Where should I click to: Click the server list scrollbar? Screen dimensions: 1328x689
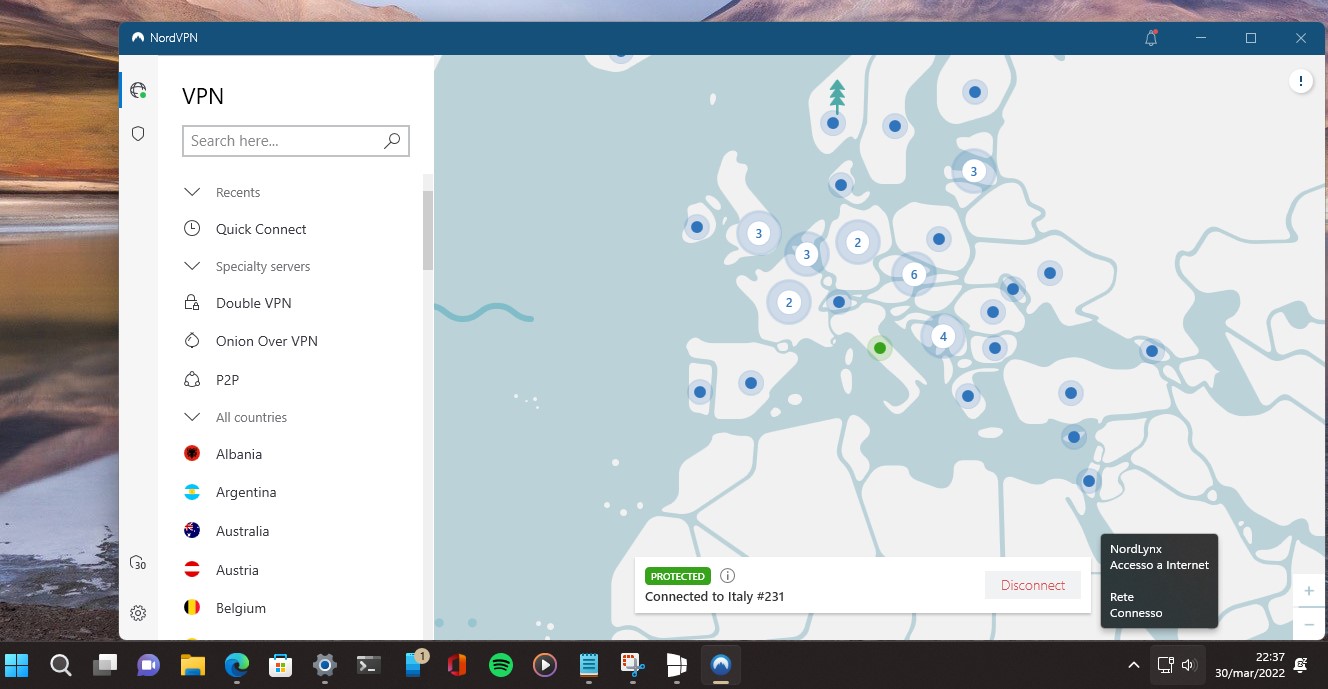coord(428,230)
